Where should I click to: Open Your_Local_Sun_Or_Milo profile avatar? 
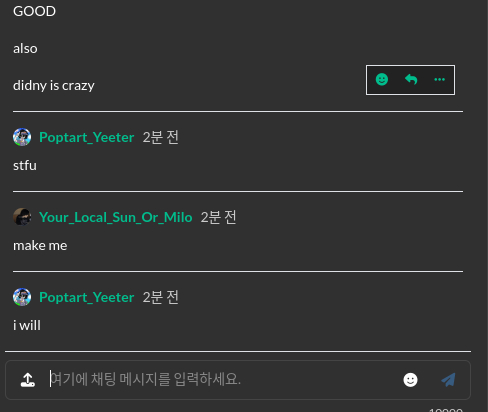pyautogui.click(x=22, y=217)
